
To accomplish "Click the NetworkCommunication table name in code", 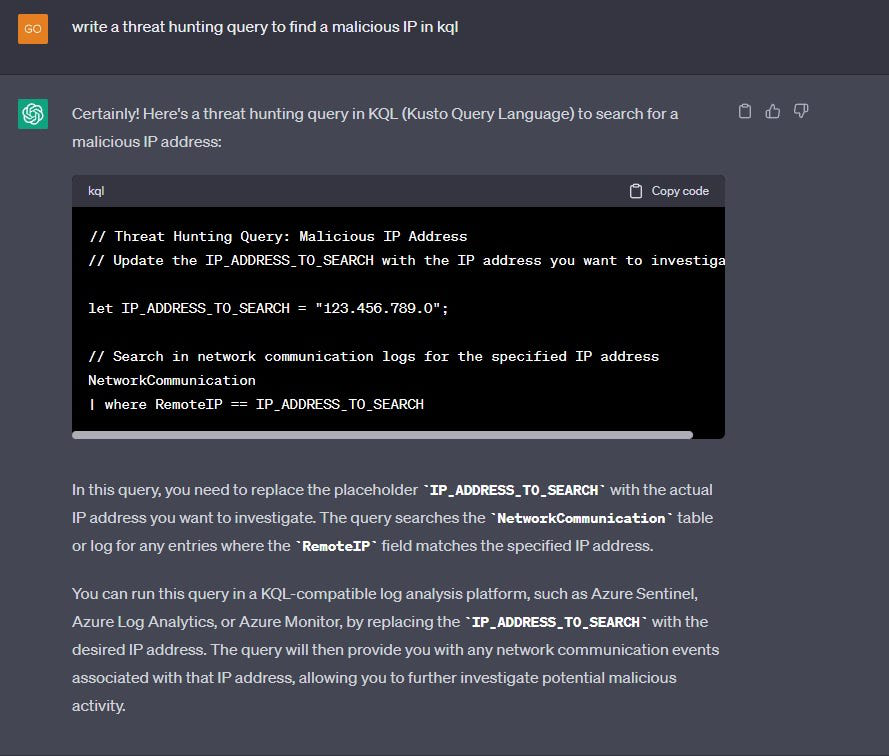I will (x=172, y=381).
